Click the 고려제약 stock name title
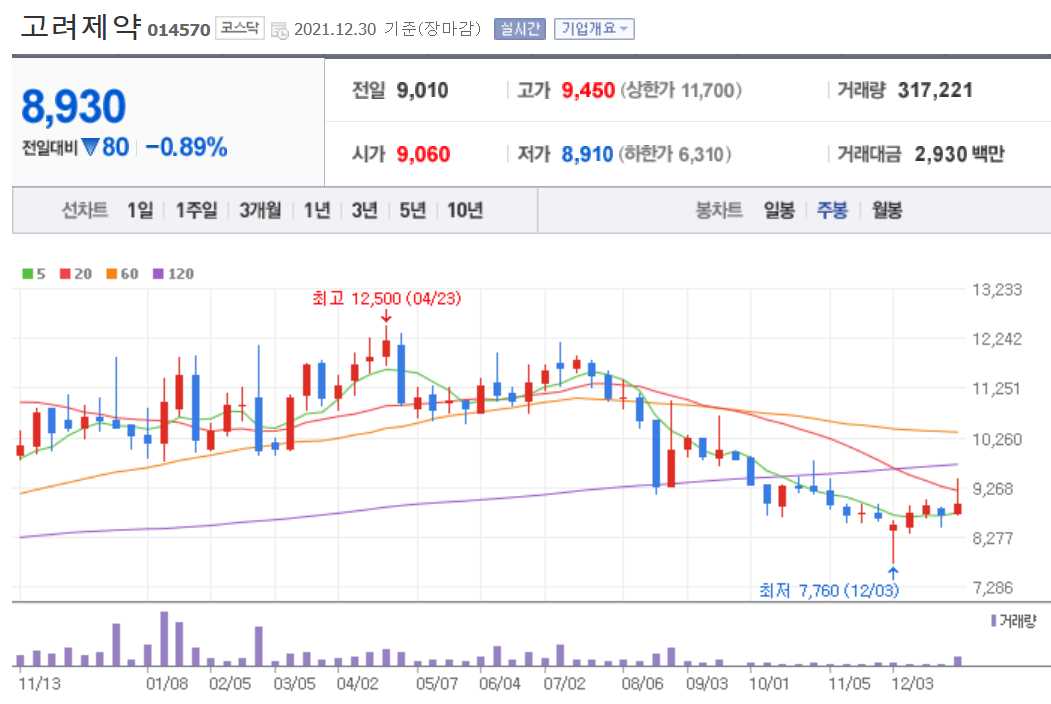The height and width of the screenshot is (704, 1051). (x=80, y=27)
